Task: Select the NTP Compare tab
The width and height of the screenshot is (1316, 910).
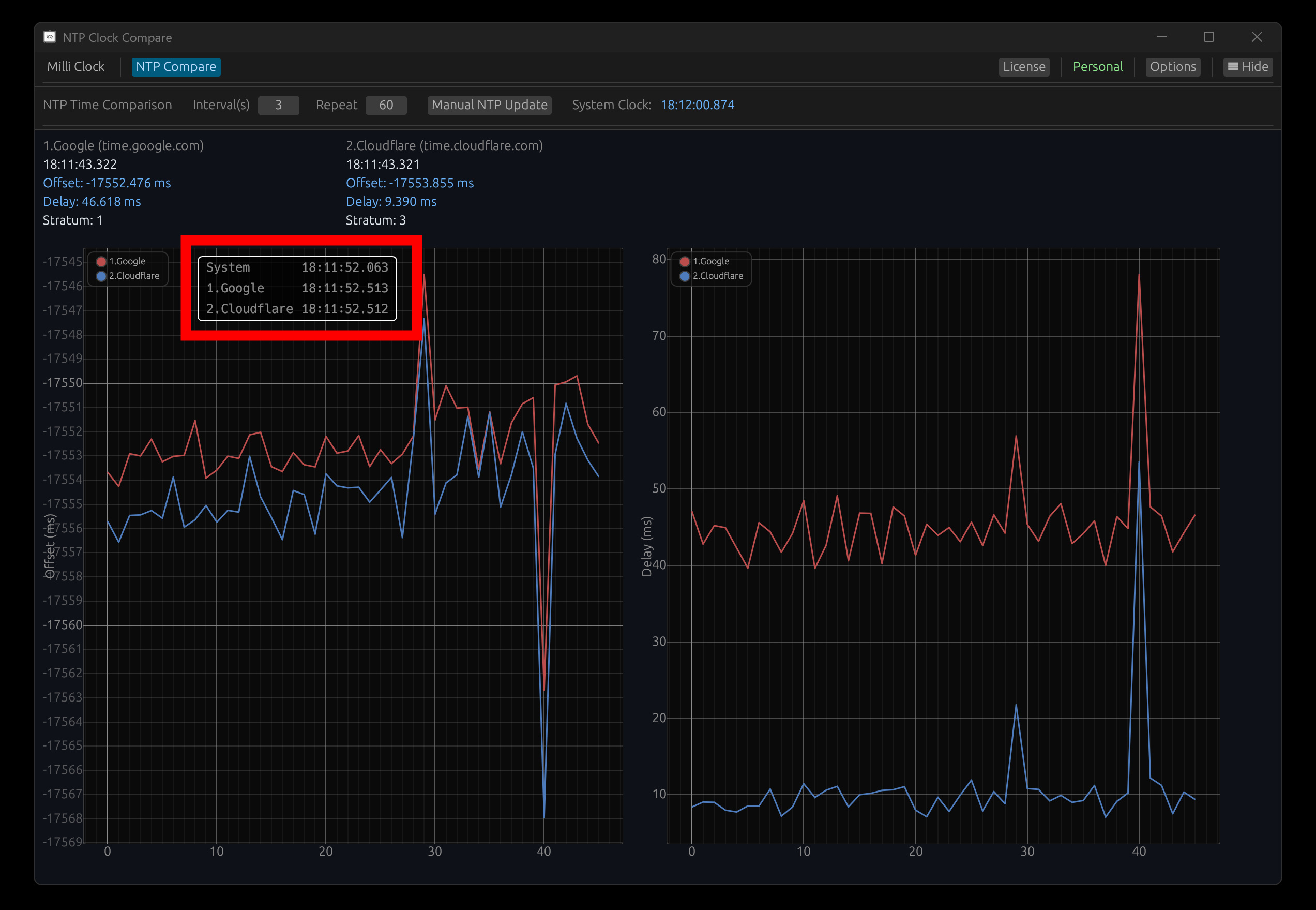Action: click(175, 67)
